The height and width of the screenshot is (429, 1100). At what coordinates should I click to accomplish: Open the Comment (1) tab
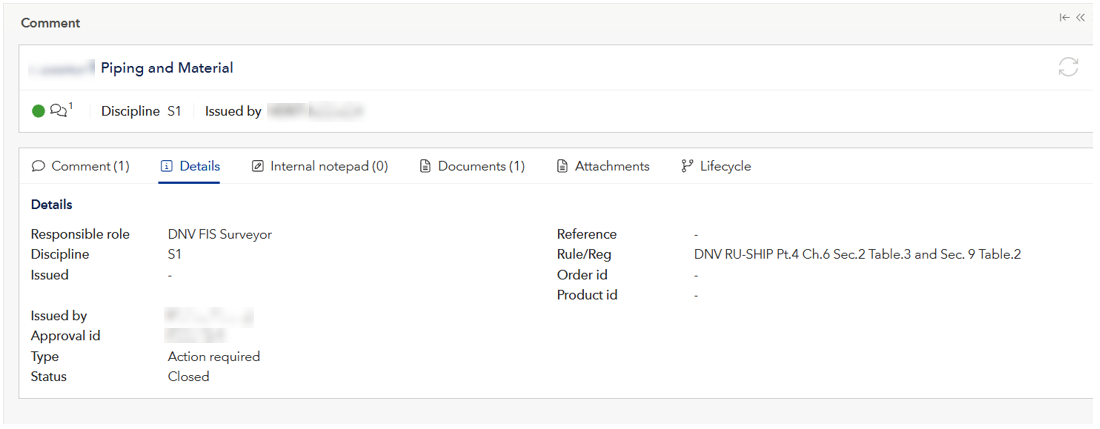pos(90,166)
